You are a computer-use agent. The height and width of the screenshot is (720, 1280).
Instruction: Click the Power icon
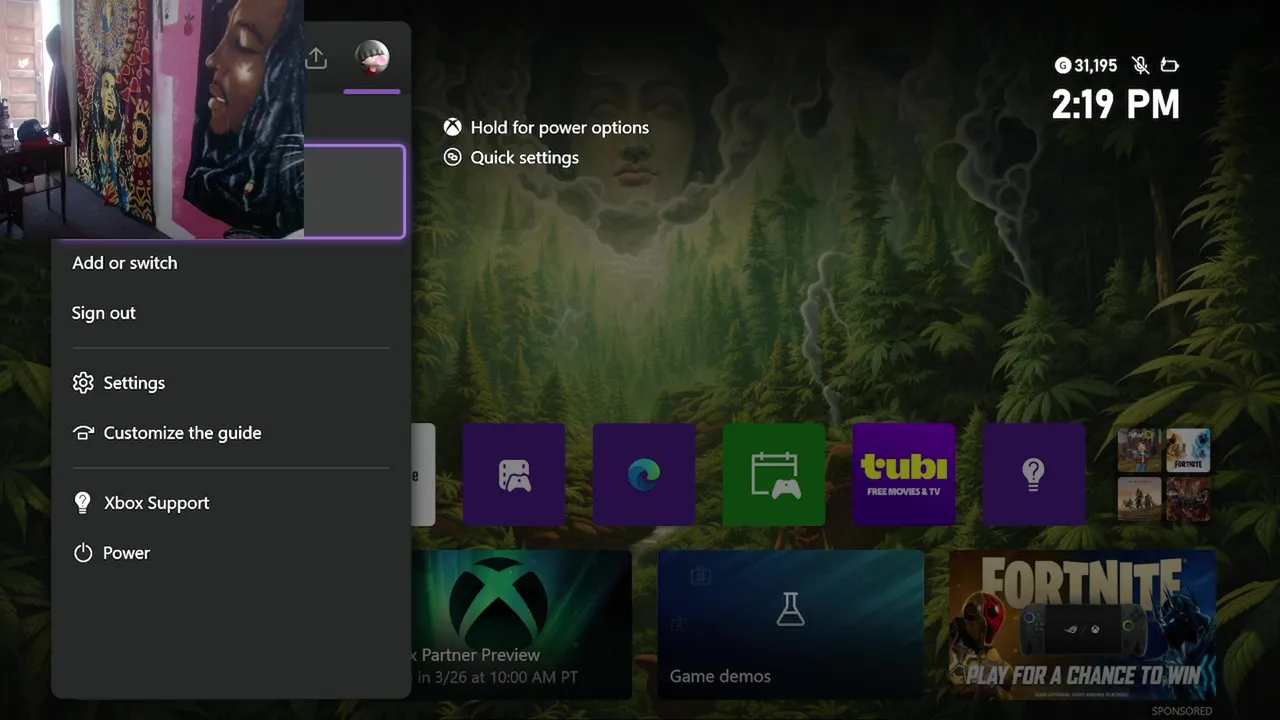(x=83, y=553)
